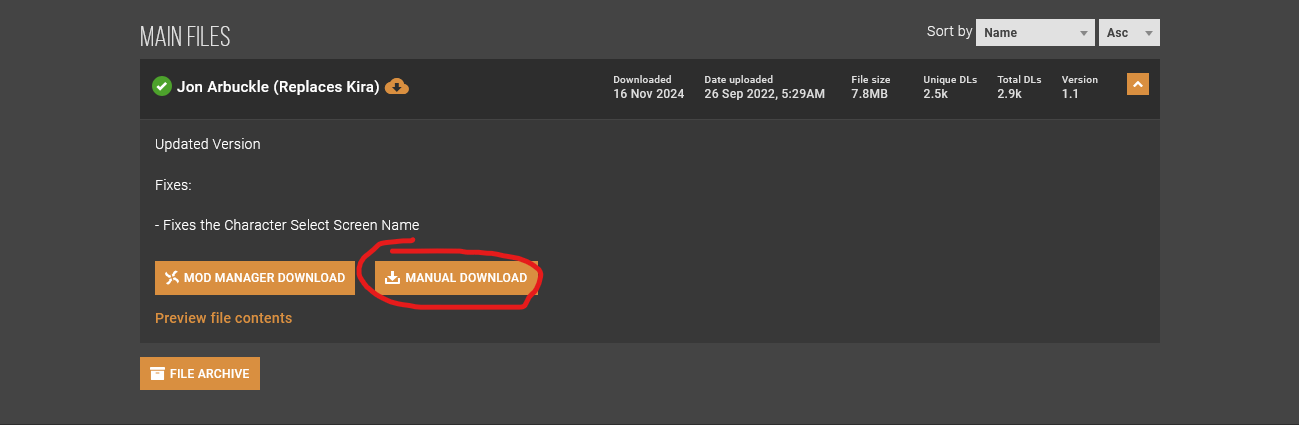Click the download arrow icon on Manual Download
The width and height of the screenshot is (1299, 425).
(393, 278)
